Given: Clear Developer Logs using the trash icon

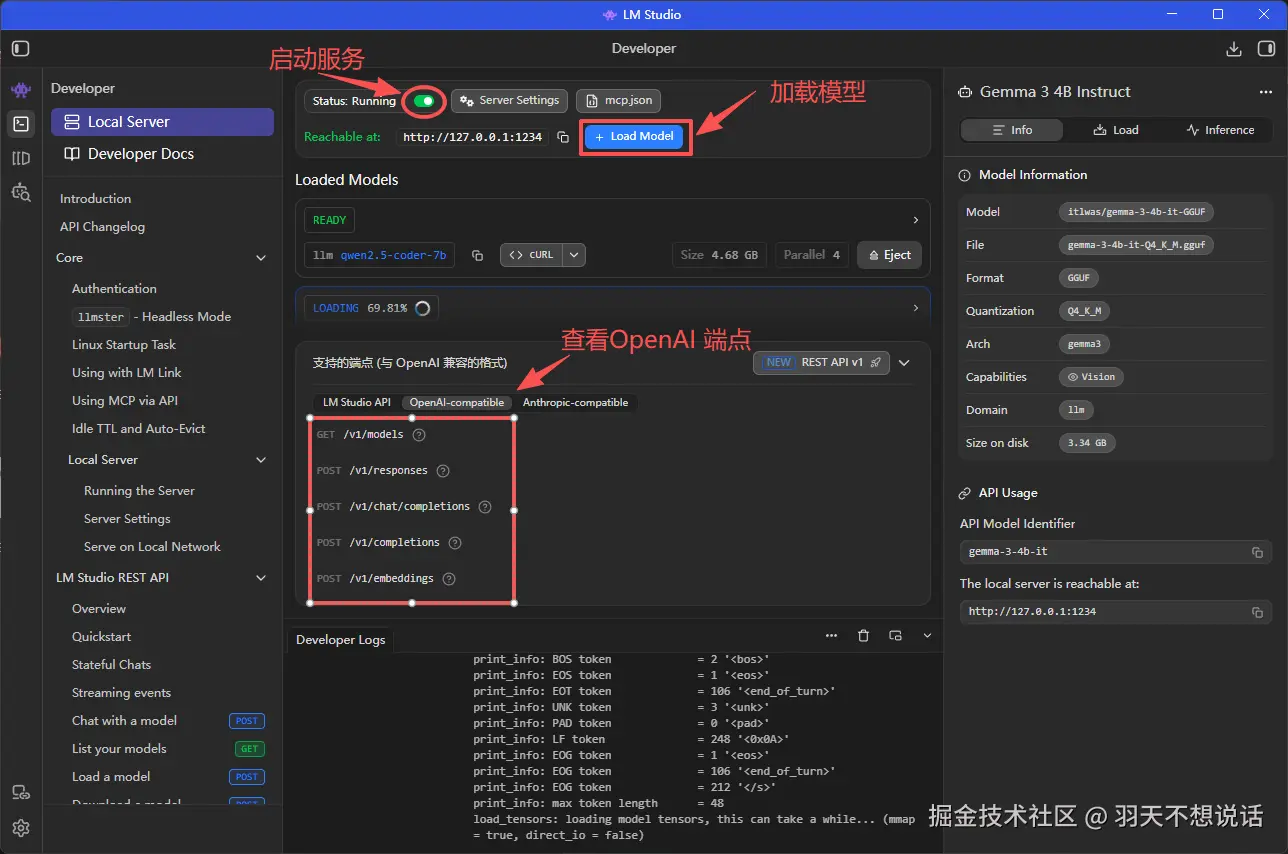Looking at the screenshot, I should coord(863,635).
